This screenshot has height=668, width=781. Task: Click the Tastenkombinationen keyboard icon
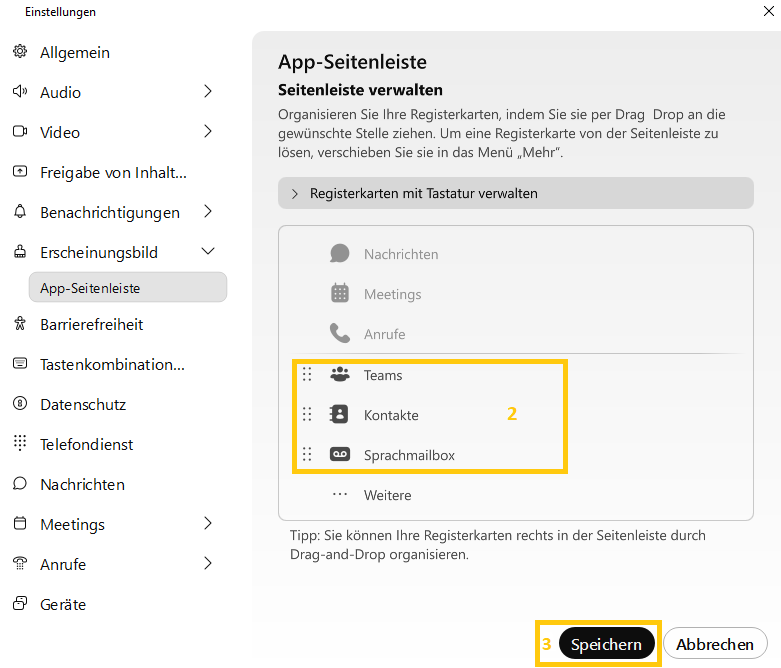[x=20, y=364]
